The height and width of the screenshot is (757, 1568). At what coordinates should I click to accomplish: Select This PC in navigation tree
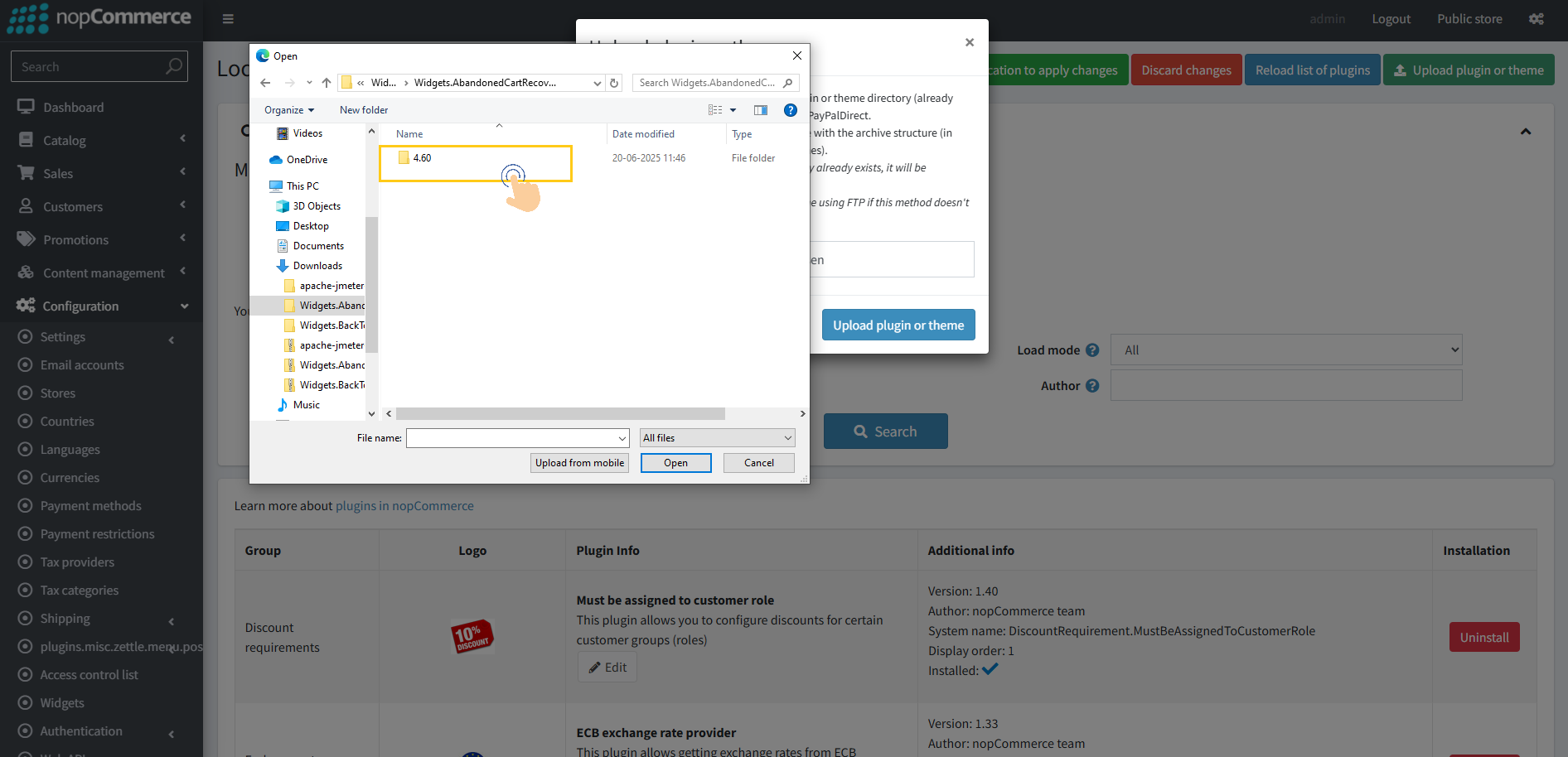pos(302,186)
